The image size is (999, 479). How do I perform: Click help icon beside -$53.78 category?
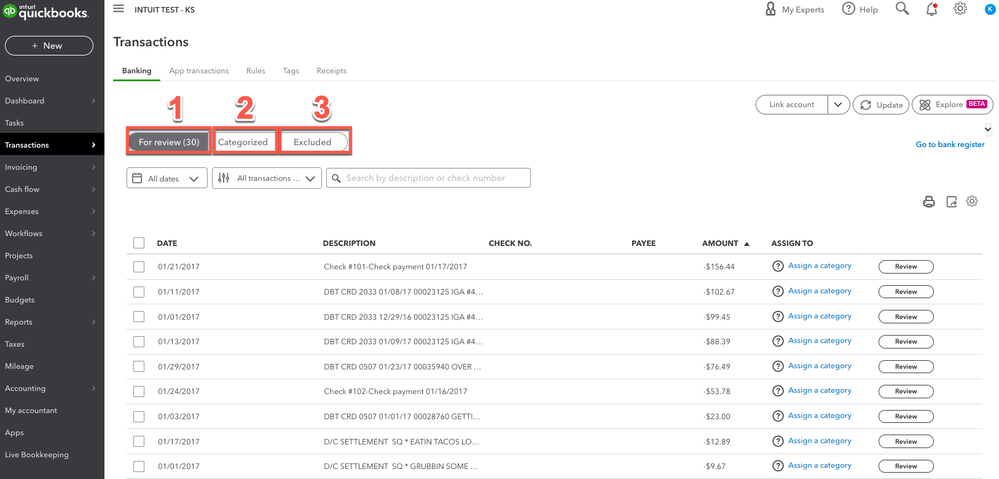pos(777,391)
